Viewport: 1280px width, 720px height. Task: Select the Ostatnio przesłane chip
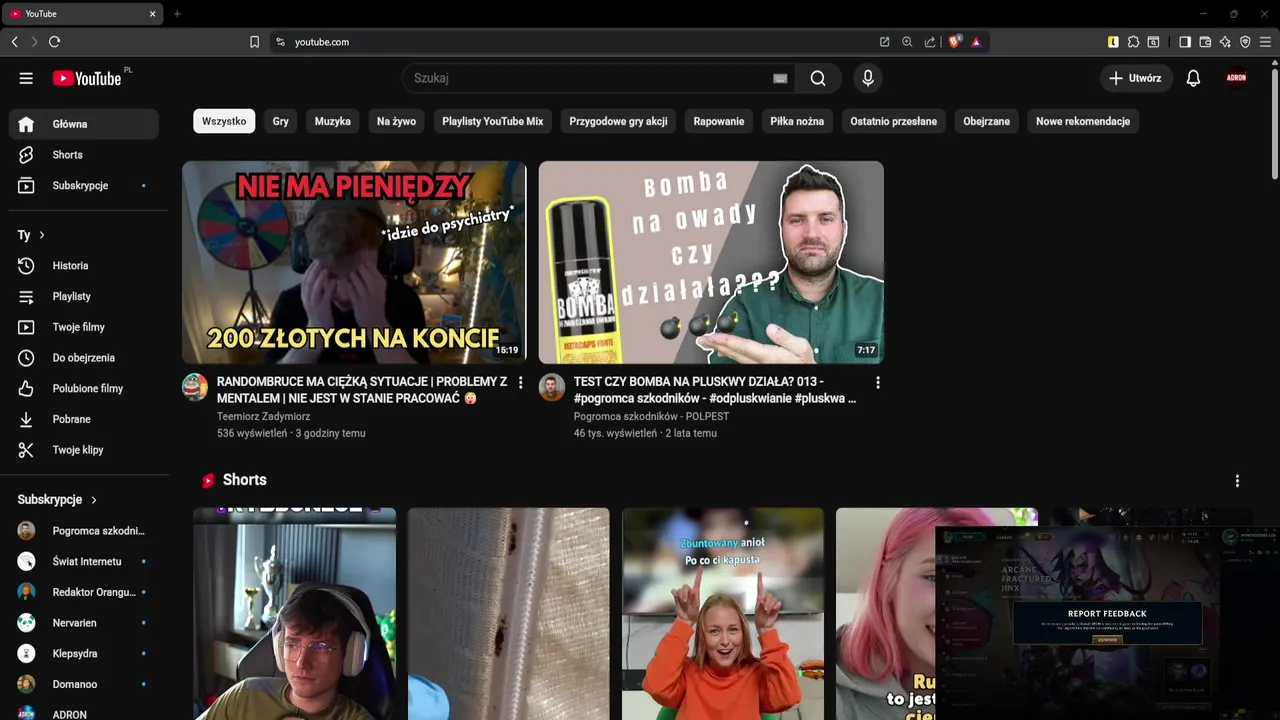pos(894,121)
